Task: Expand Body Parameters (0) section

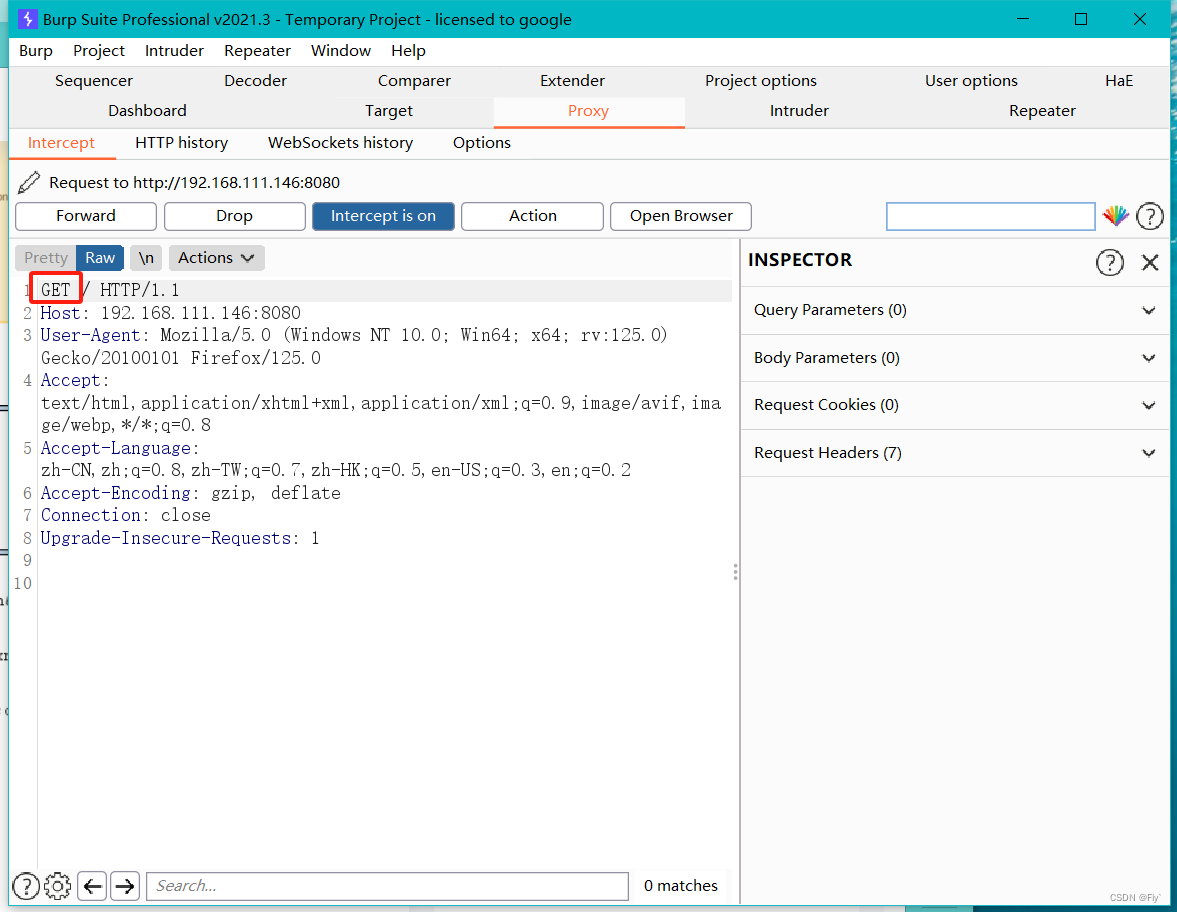Action: 955,358
